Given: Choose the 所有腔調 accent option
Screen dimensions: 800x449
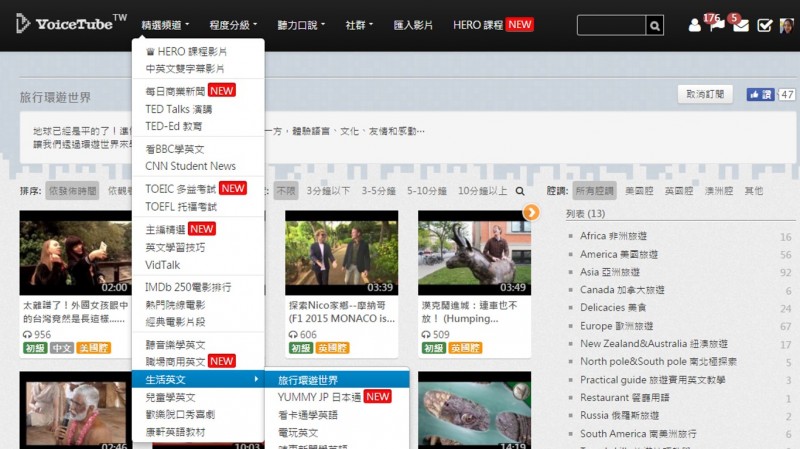Looking at the screenshot, I should 594,190.
